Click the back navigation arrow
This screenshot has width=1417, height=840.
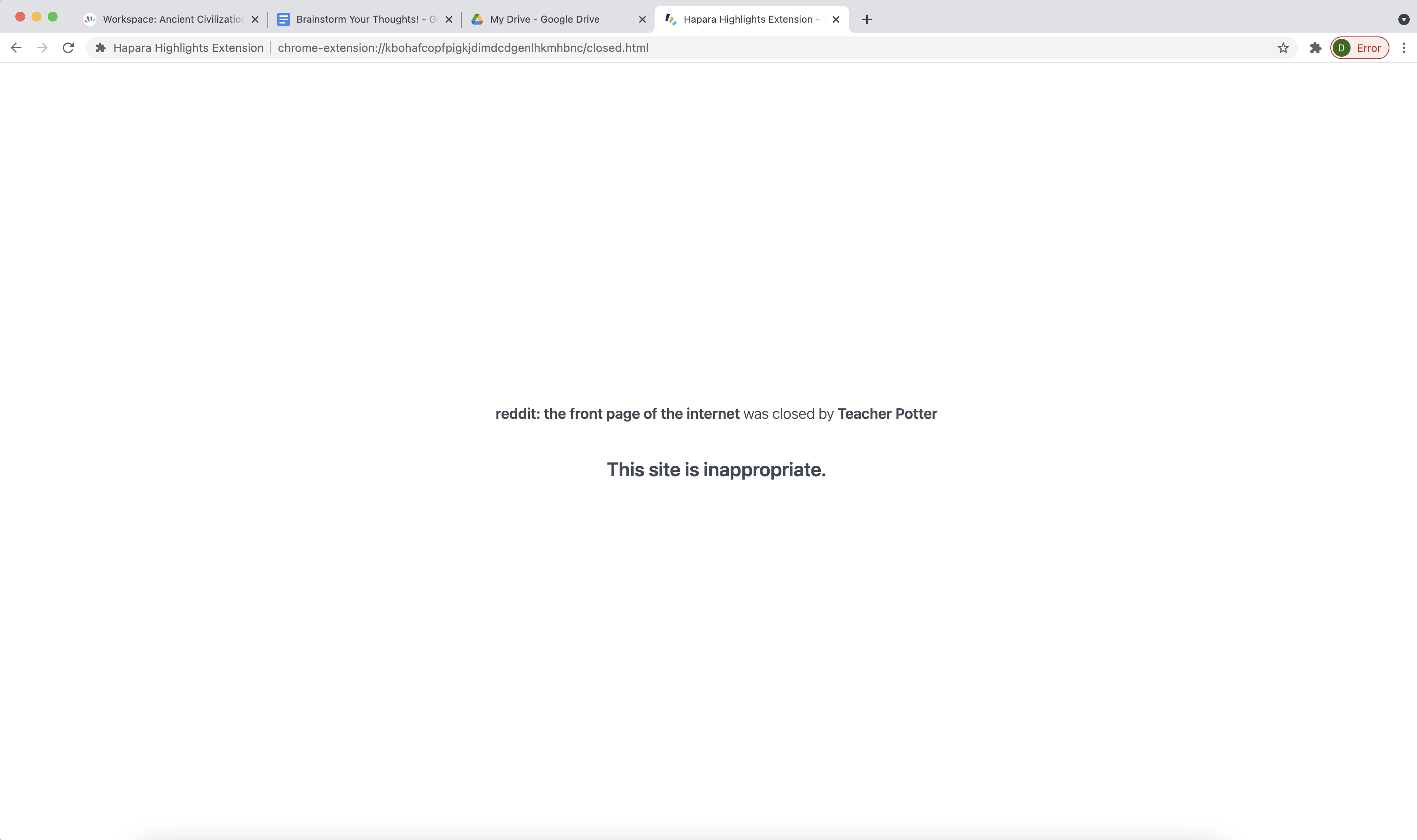click(16, 47)
